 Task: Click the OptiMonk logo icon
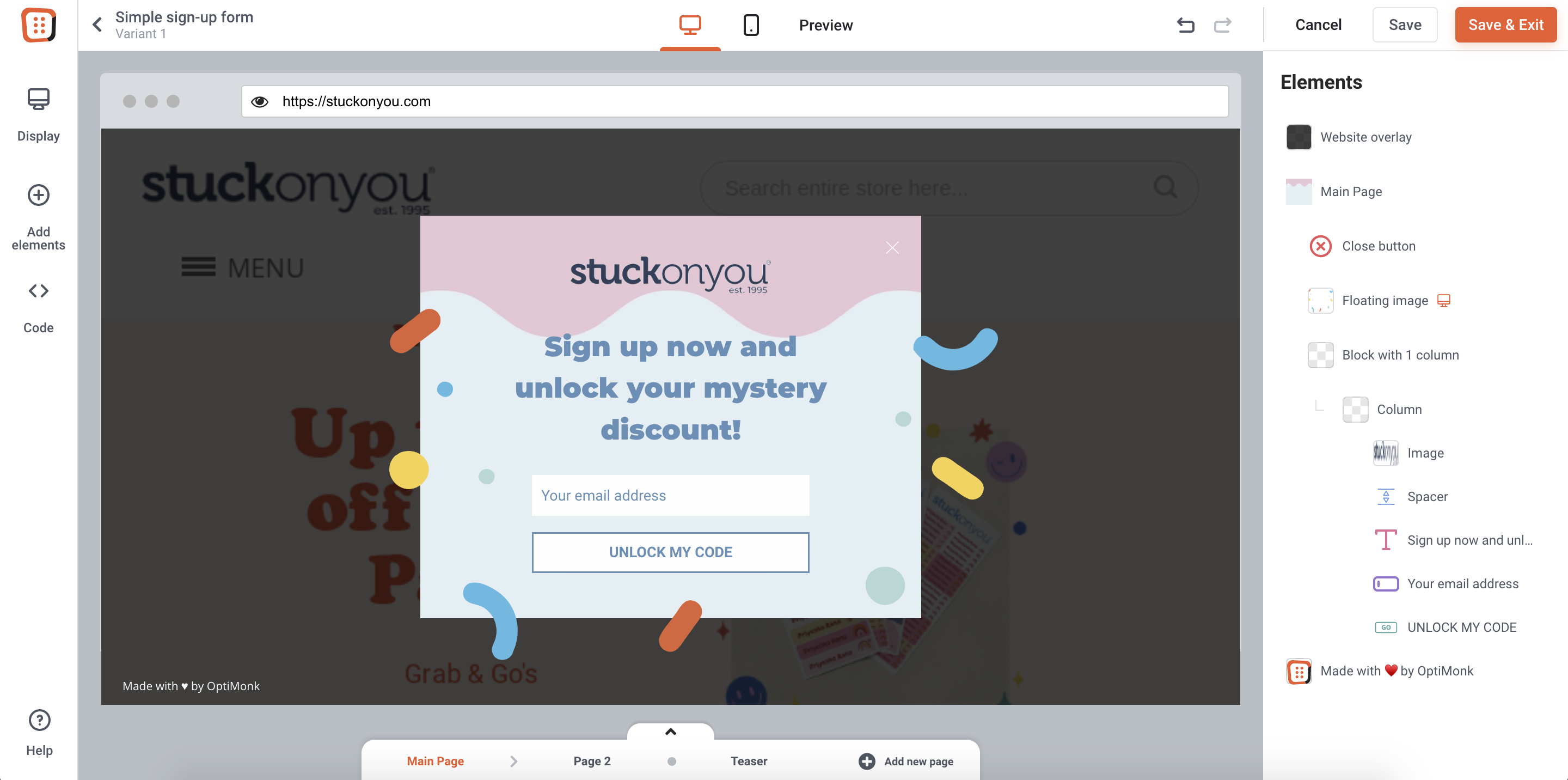click(x=38, y=25)
